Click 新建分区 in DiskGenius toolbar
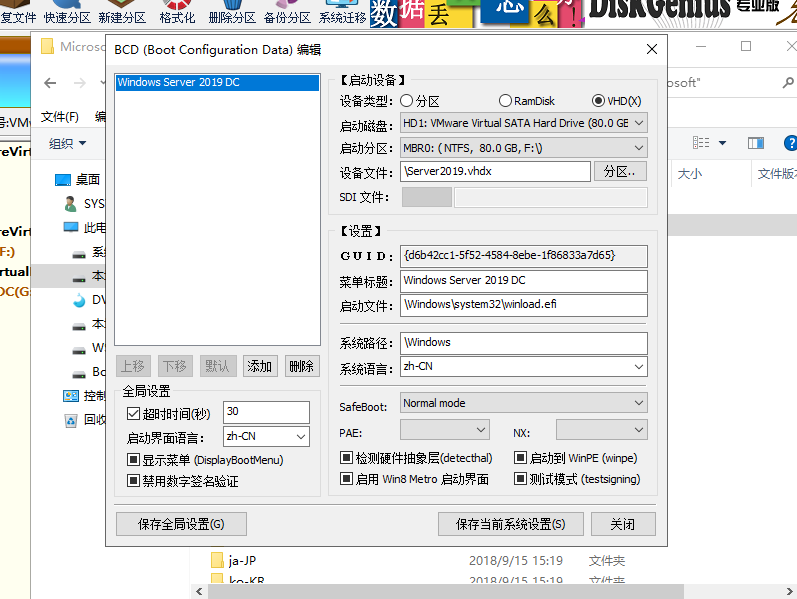Image resolution: width=797 pixels, height=599 pixels. [122, 12]
